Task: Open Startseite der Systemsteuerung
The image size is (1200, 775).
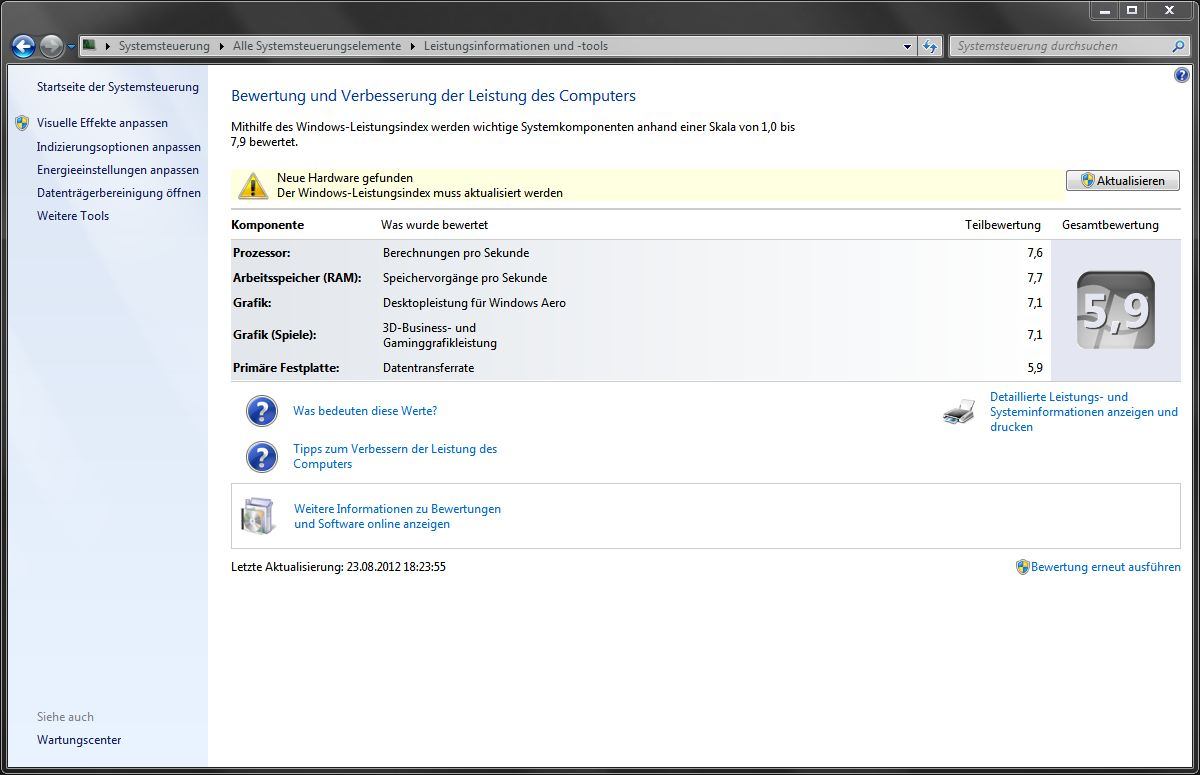Action: (x=118, y=87)
